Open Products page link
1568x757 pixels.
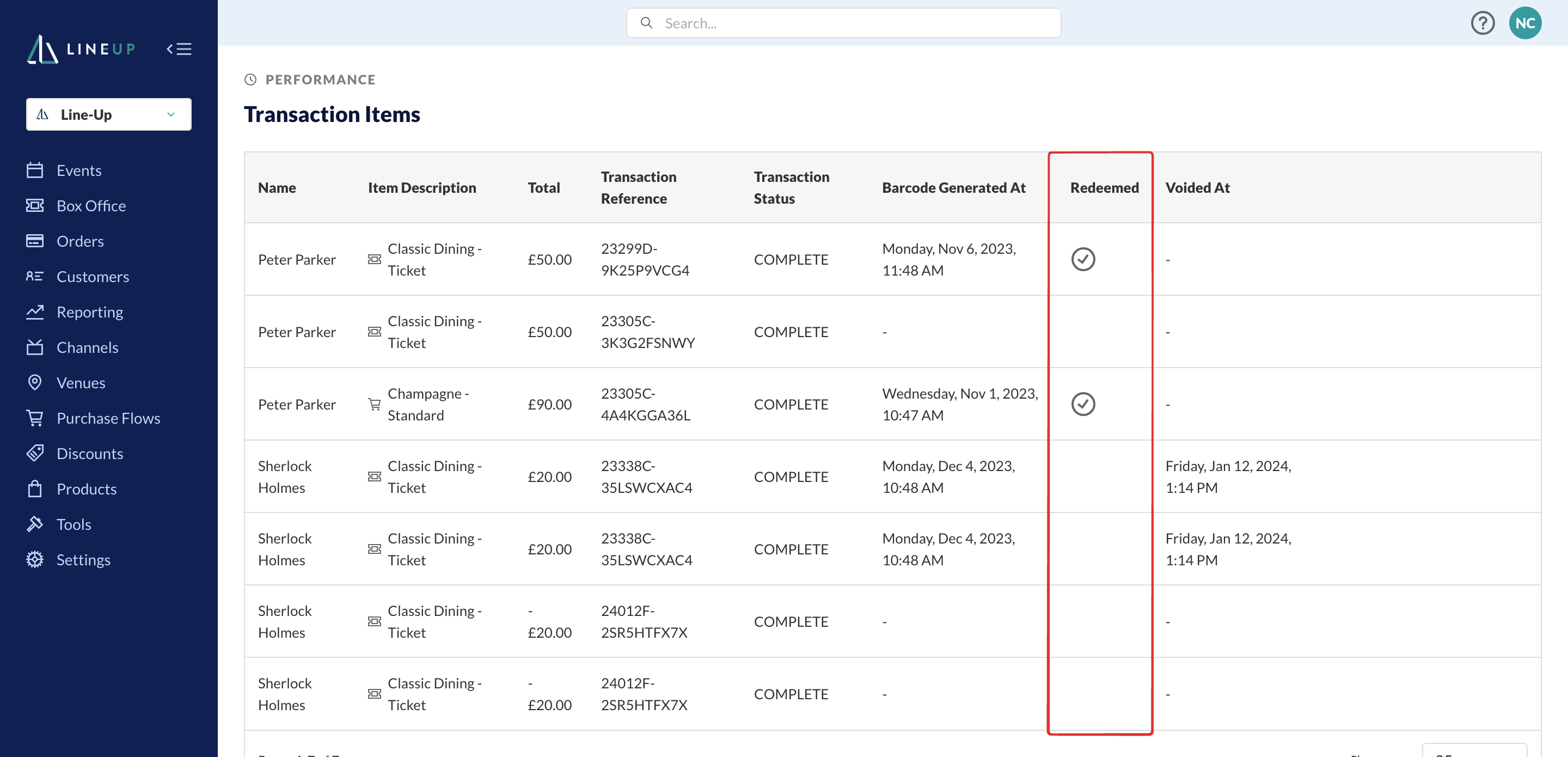point(87,488)
